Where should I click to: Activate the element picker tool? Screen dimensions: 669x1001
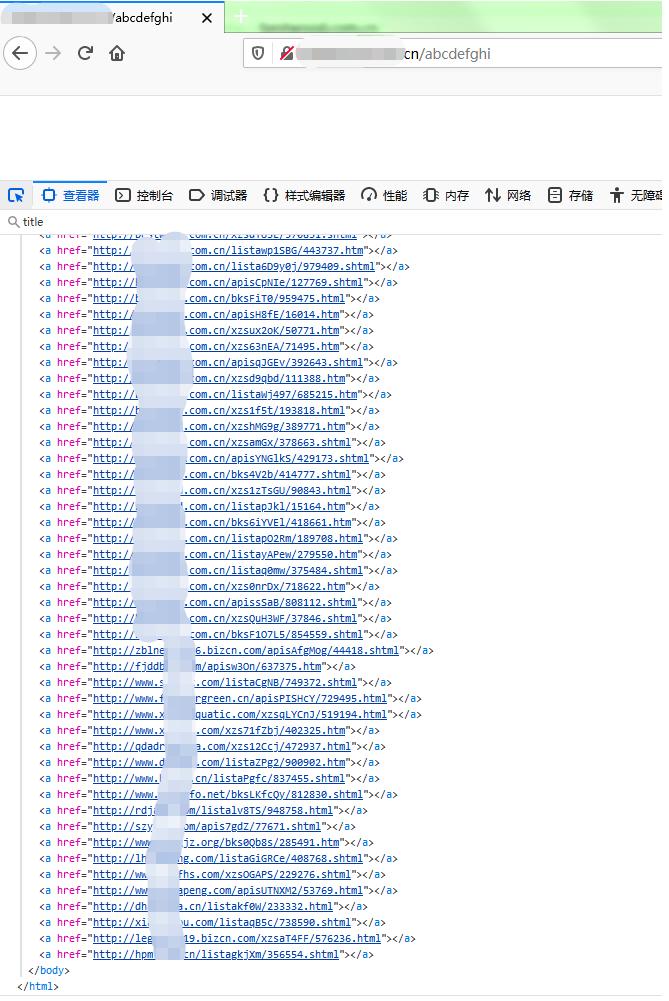pos(16,195)
